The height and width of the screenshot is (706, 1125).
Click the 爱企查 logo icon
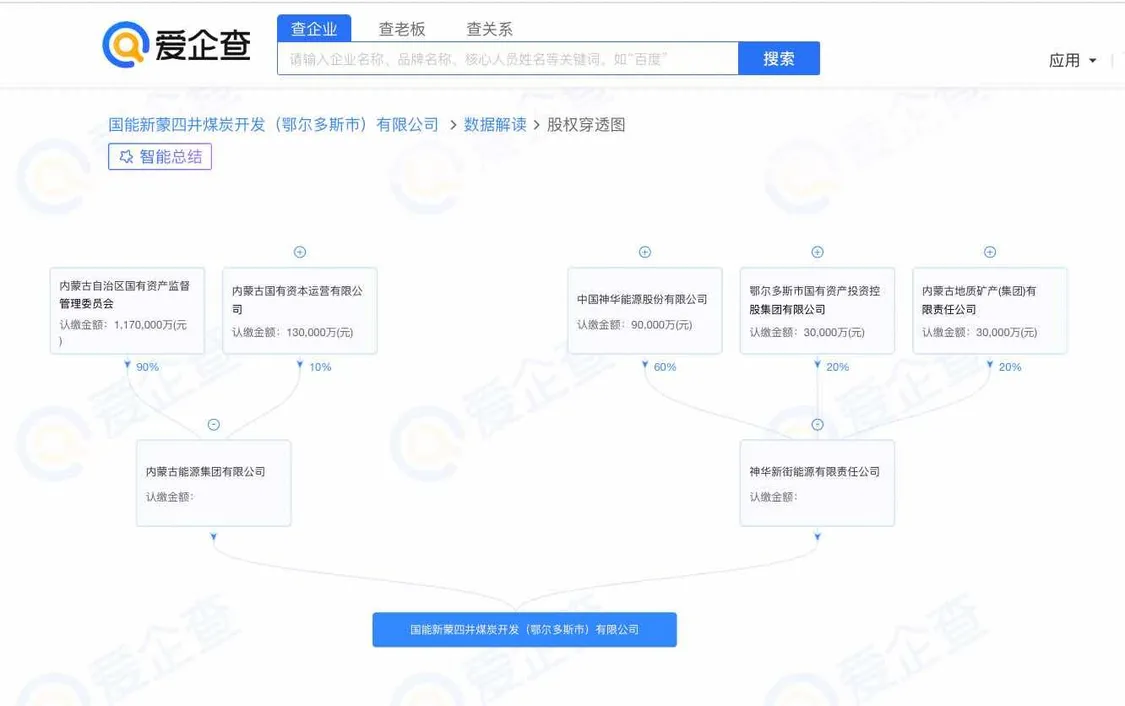[x=125, y=43]
